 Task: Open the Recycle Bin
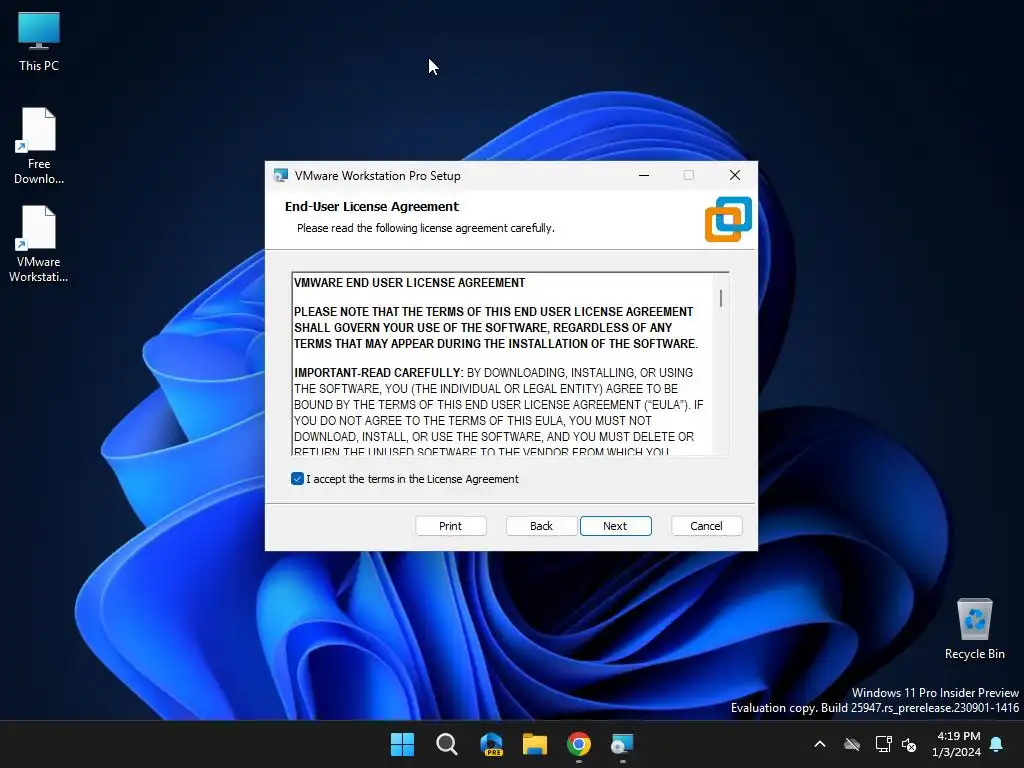974,629
